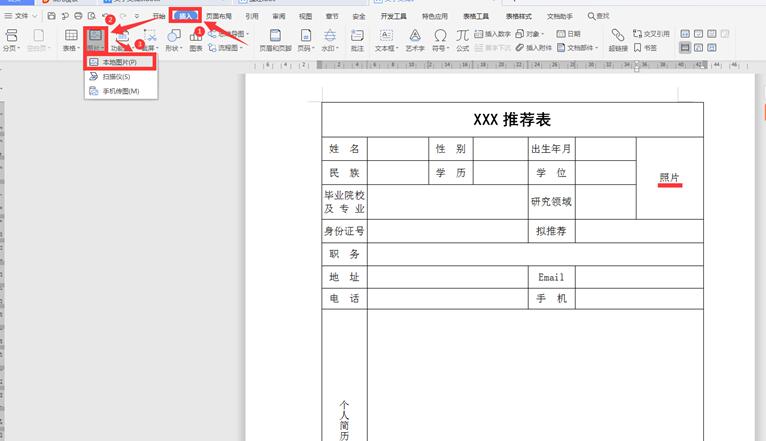
Task: Expand the 水印 dropdown arrow
Action: [337, 48]
